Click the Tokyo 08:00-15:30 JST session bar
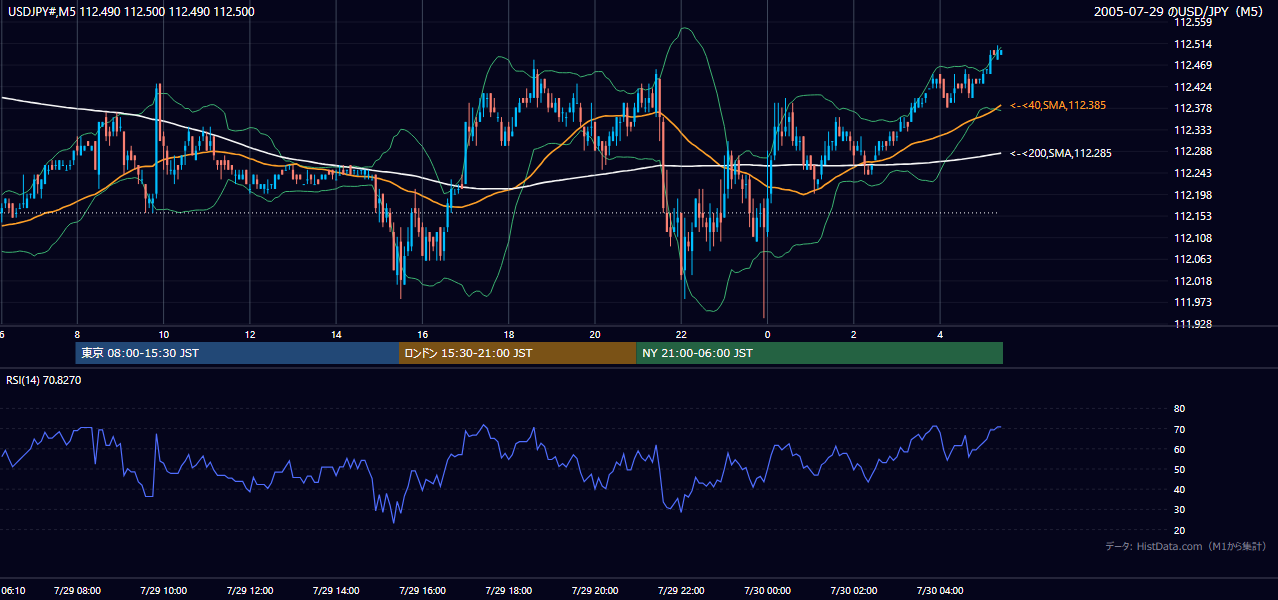The height and width of the screenshot is (600, 1278). point(237,353)
